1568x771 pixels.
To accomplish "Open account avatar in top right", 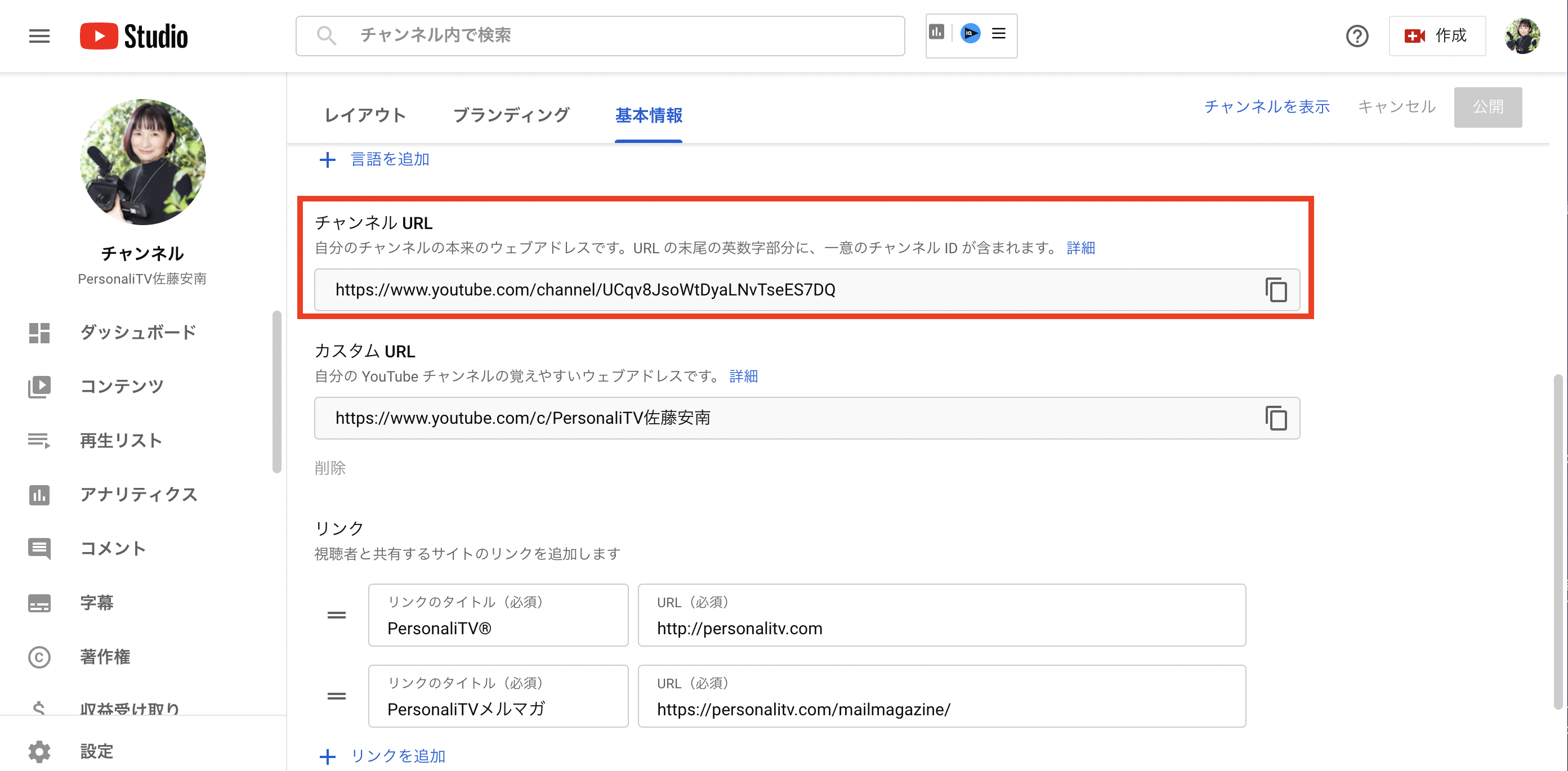I will tap(1523, 36).
